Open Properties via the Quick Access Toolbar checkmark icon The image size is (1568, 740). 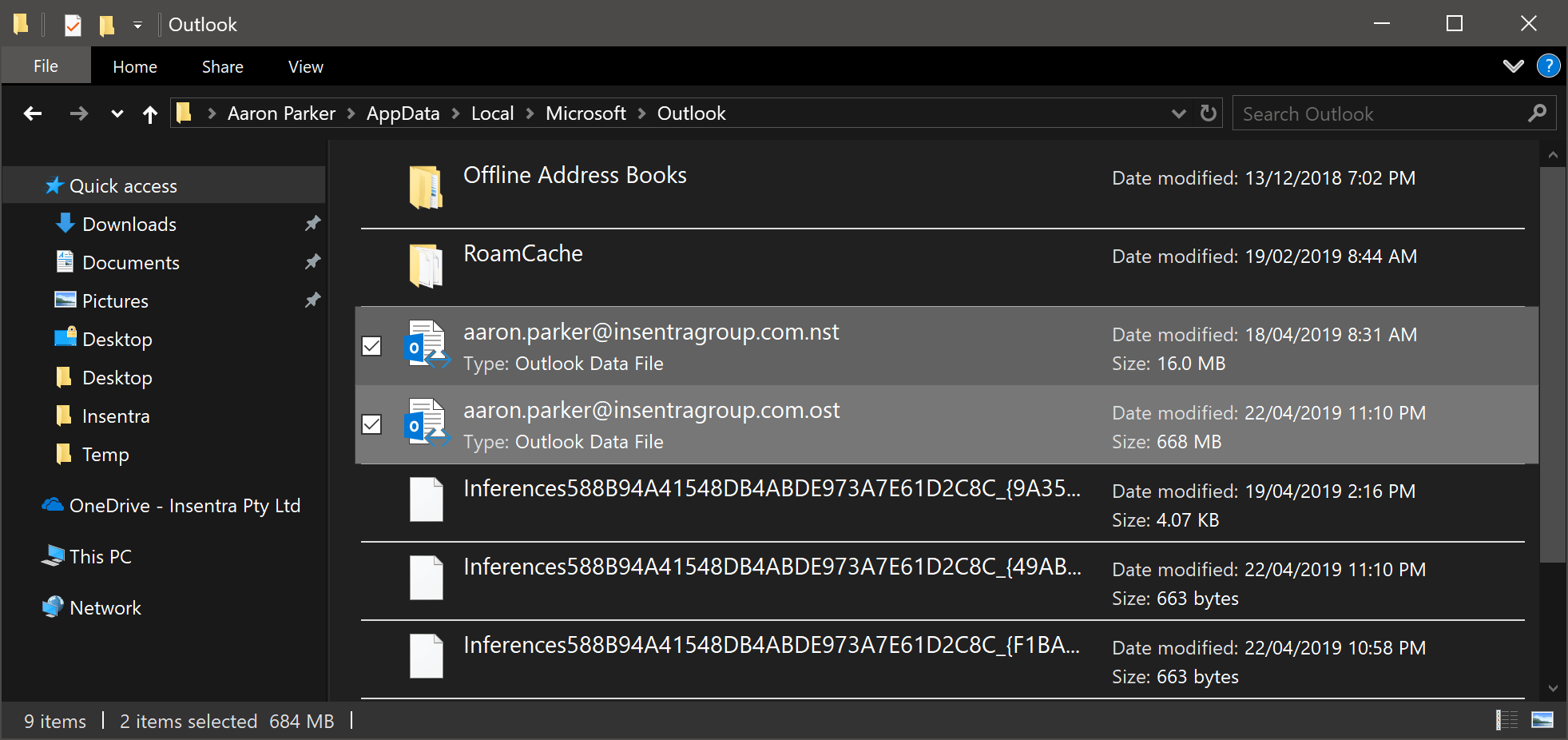[72, 25]
